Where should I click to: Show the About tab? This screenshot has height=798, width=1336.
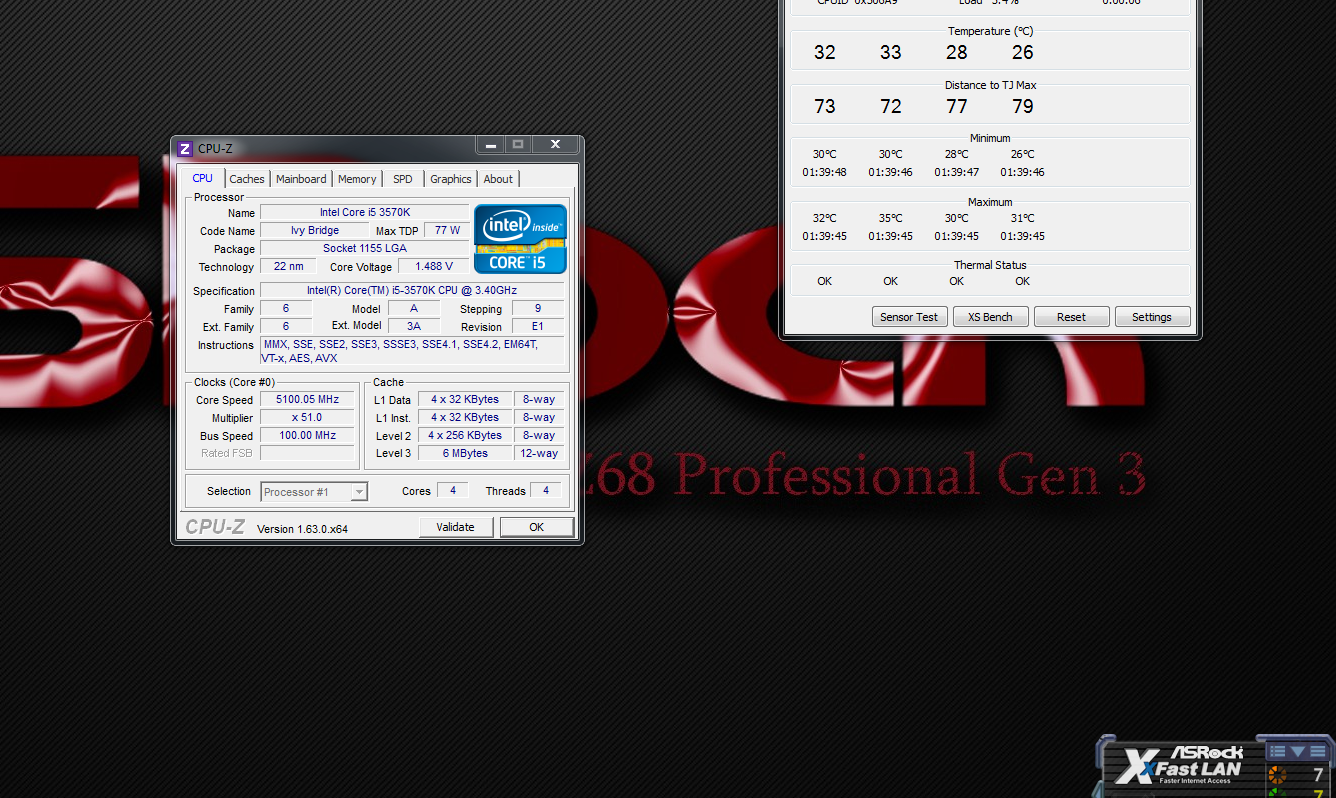tap(498, 179)
